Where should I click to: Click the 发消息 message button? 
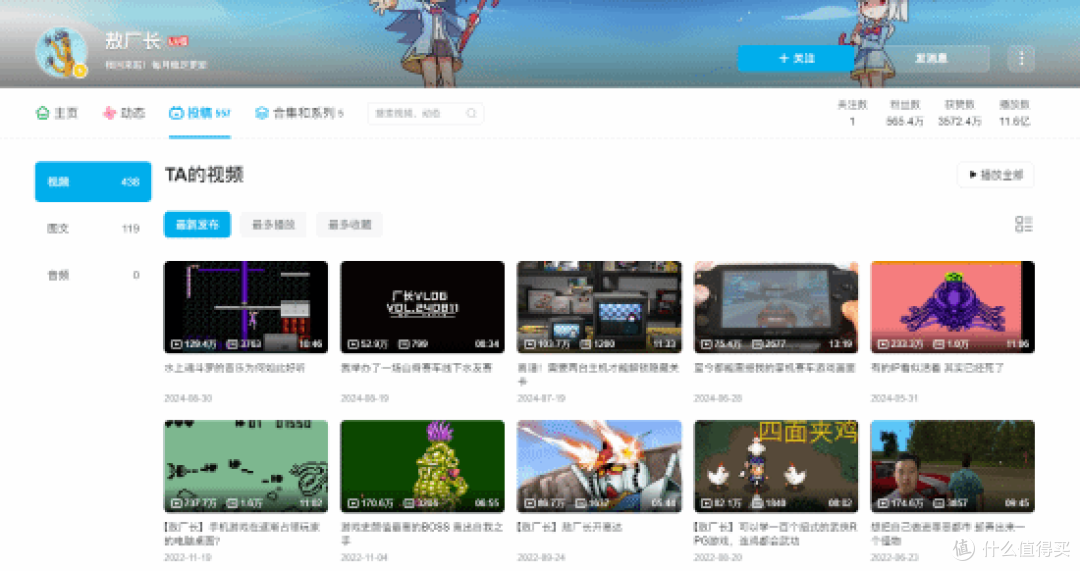931,59
